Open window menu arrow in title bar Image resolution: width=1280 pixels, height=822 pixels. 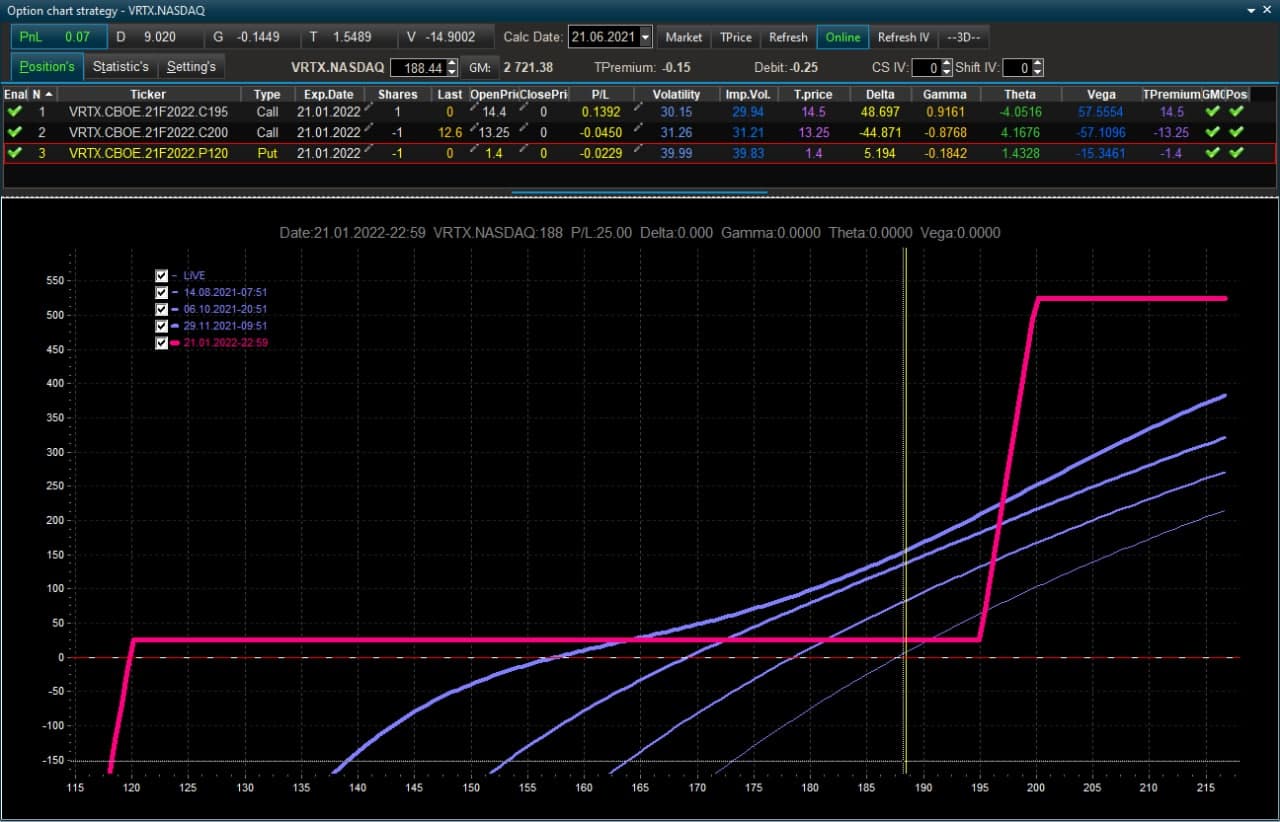click(x=1253, y=10)
